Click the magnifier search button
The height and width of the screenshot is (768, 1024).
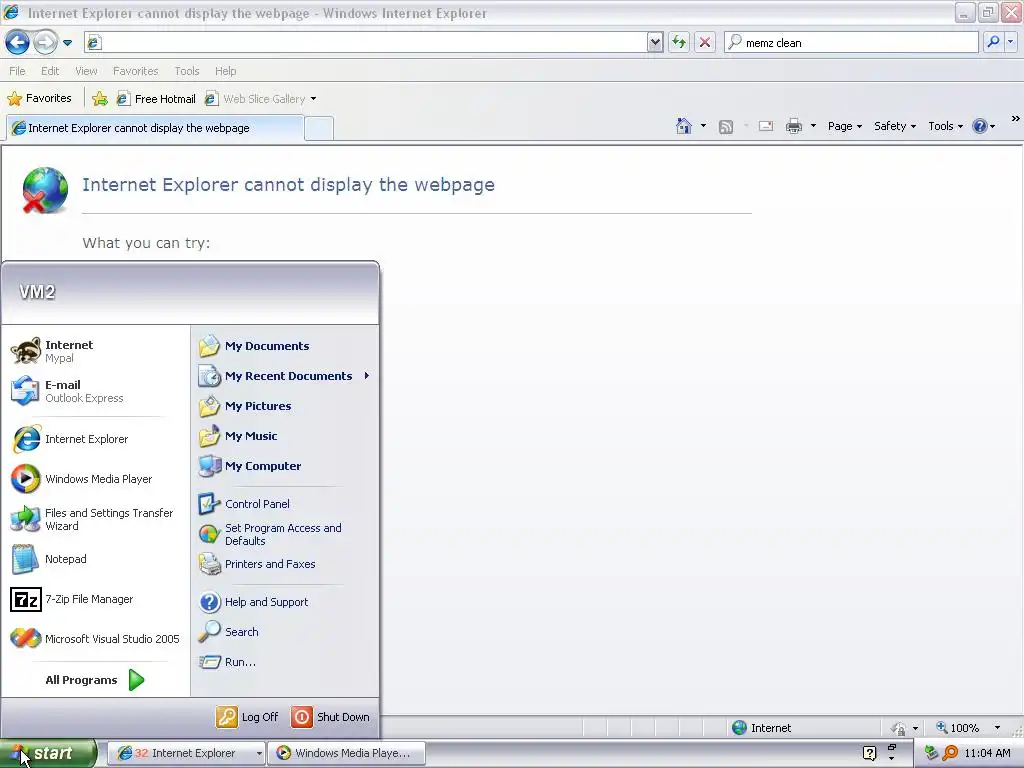coord(993,42)
